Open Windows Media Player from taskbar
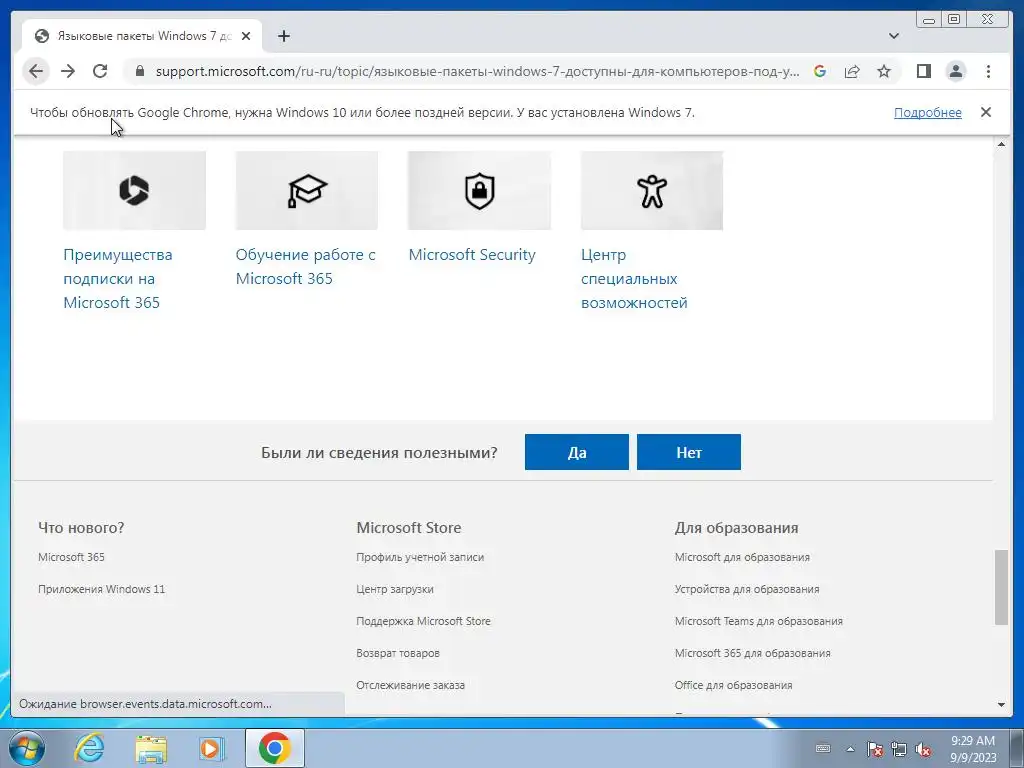The height and width of the screenshot is (768, 1024). tap(212, 748)
